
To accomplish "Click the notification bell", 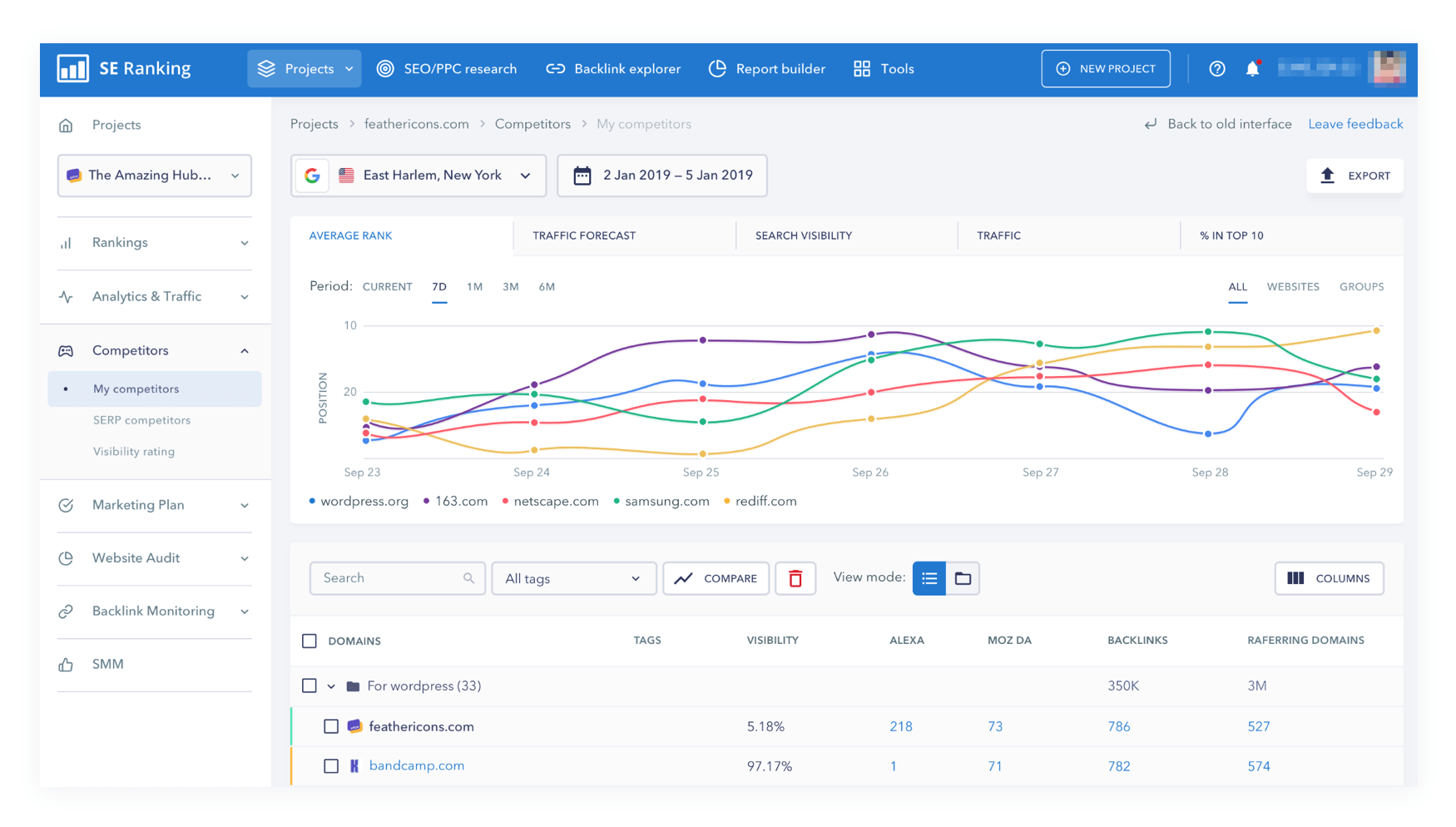I will coord(1253,68).
